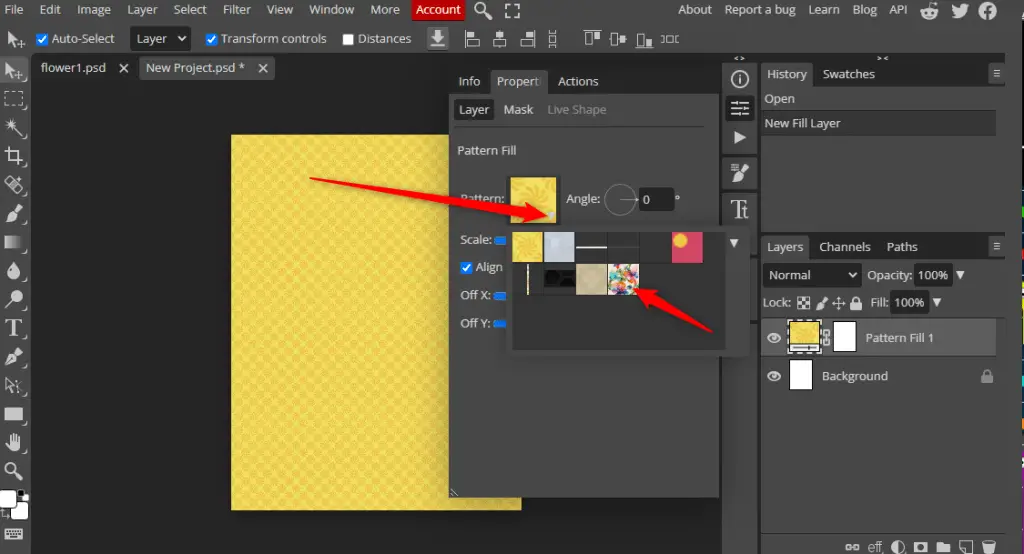The image size is (1024, 554).
Task: Toggle the Auto-Select checkbox
Action: pyautogui.click(x=42, y=39)
